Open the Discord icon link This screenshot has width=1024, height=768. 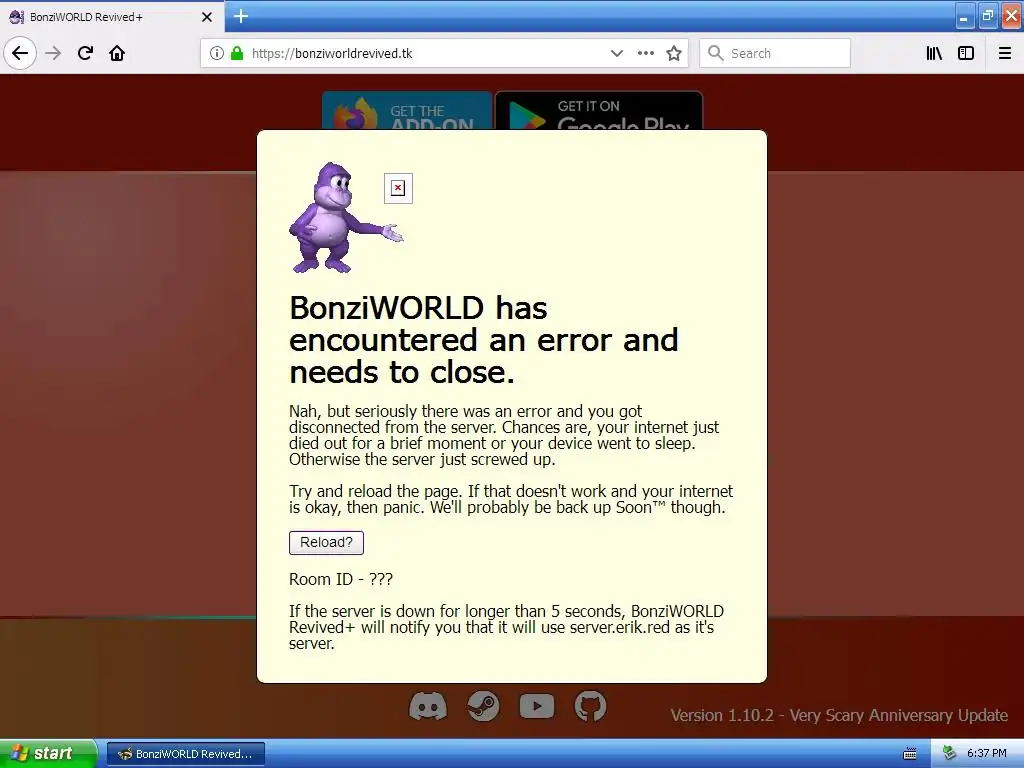point(428,707)
